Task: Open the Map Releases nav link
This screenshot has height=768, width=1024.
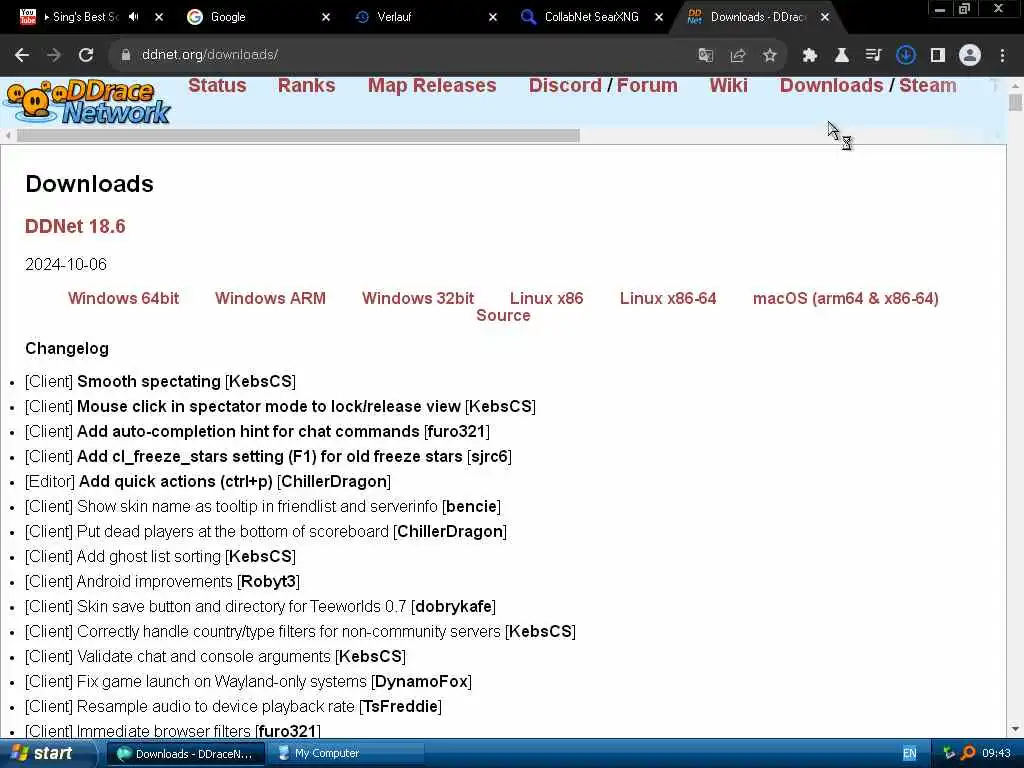Action: click(x=432, y=86)
